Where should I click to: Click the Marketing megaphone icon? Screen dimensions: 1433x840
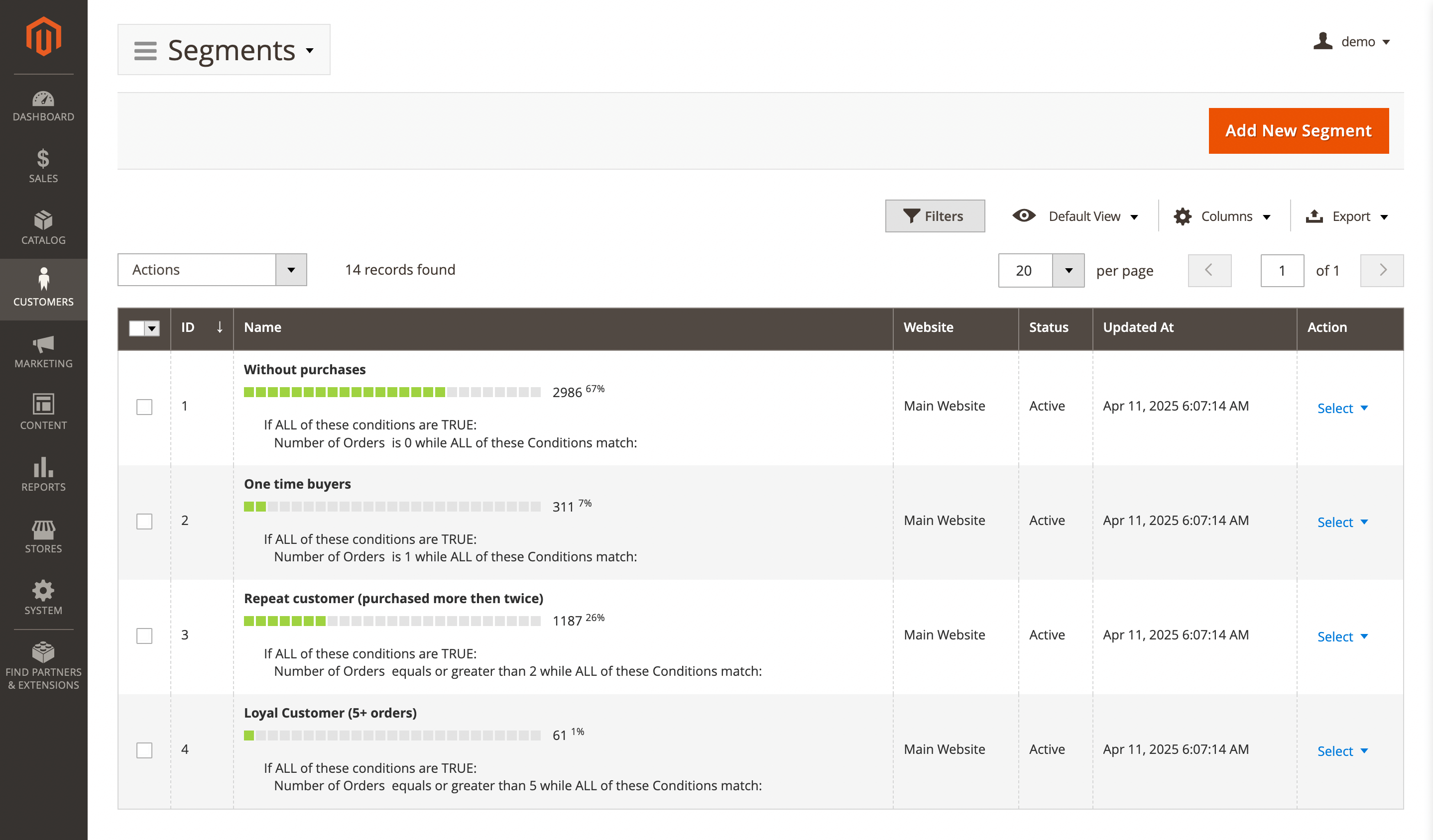[43, 349]
